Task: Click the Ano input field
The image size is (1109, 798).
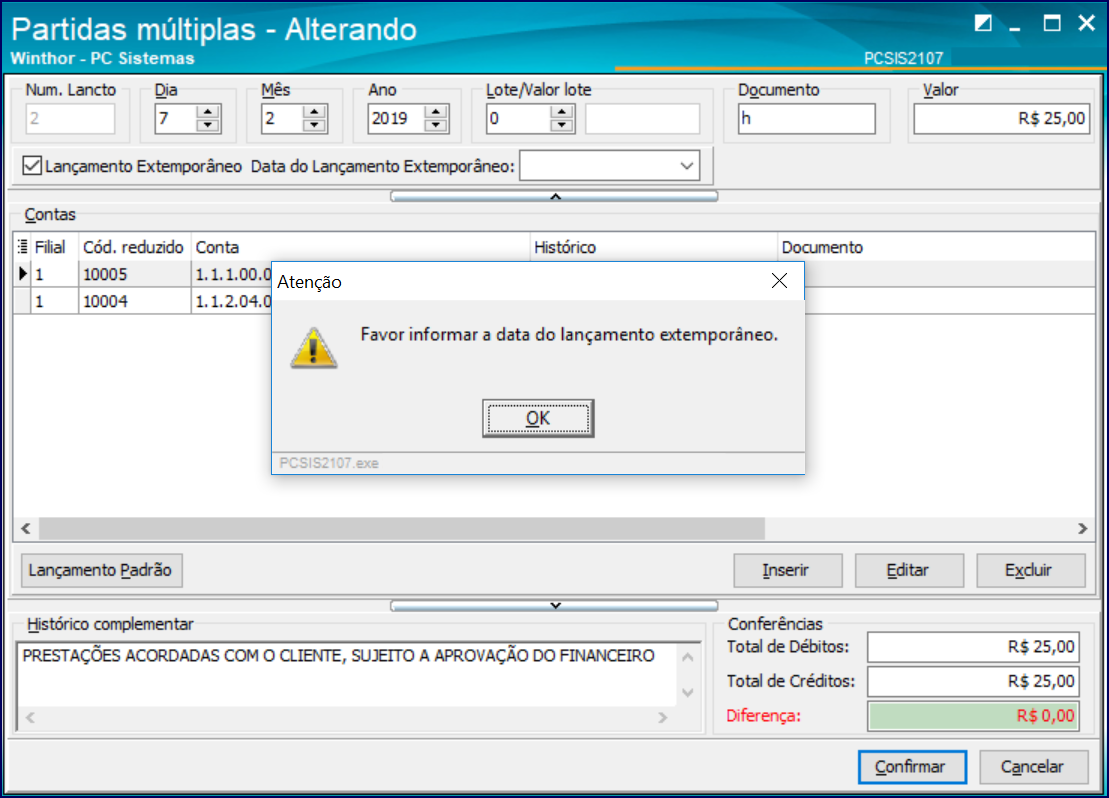Action: pos(397,118)
